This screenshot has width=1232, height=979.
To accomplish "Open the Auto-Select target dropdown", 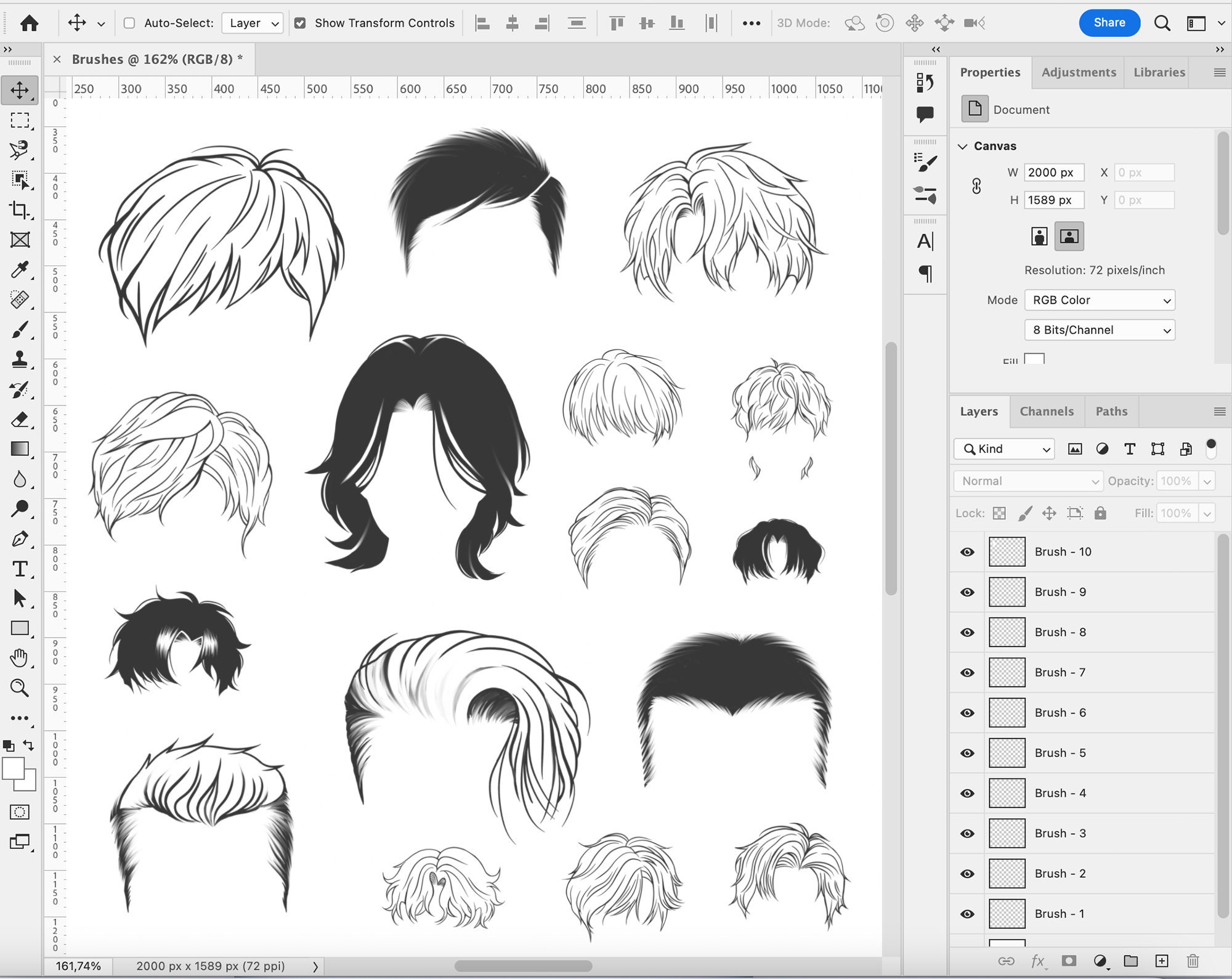I will coord(251,23).
